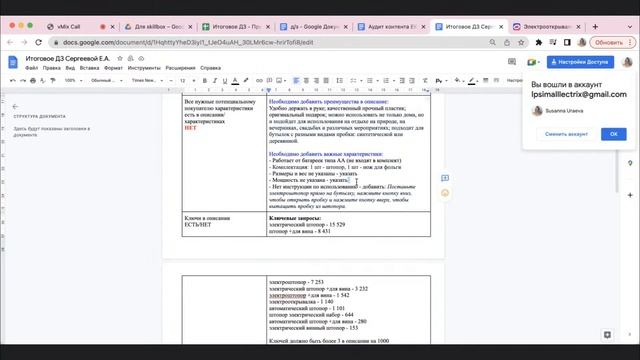
Task: Open line and paragraph spacing options
Action: click(x=339, y=81)
